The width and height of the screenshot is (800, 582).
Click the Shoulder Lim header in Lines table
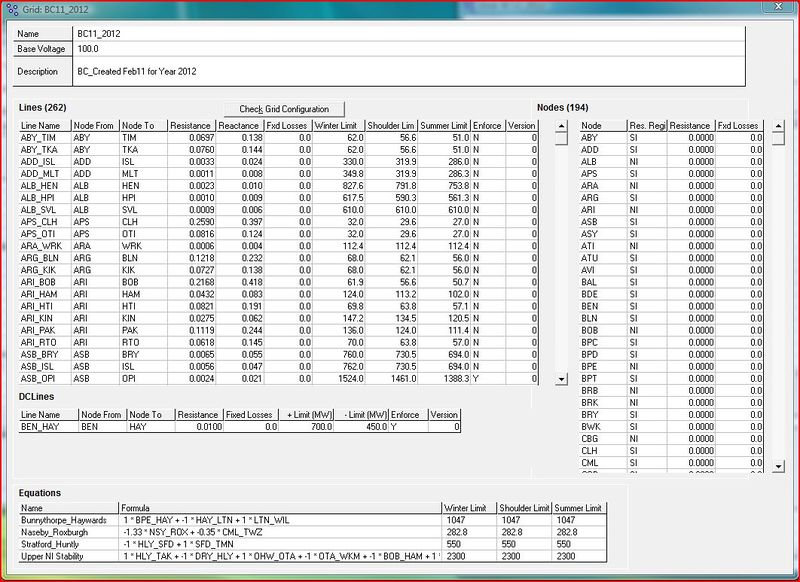coord(391,125)
